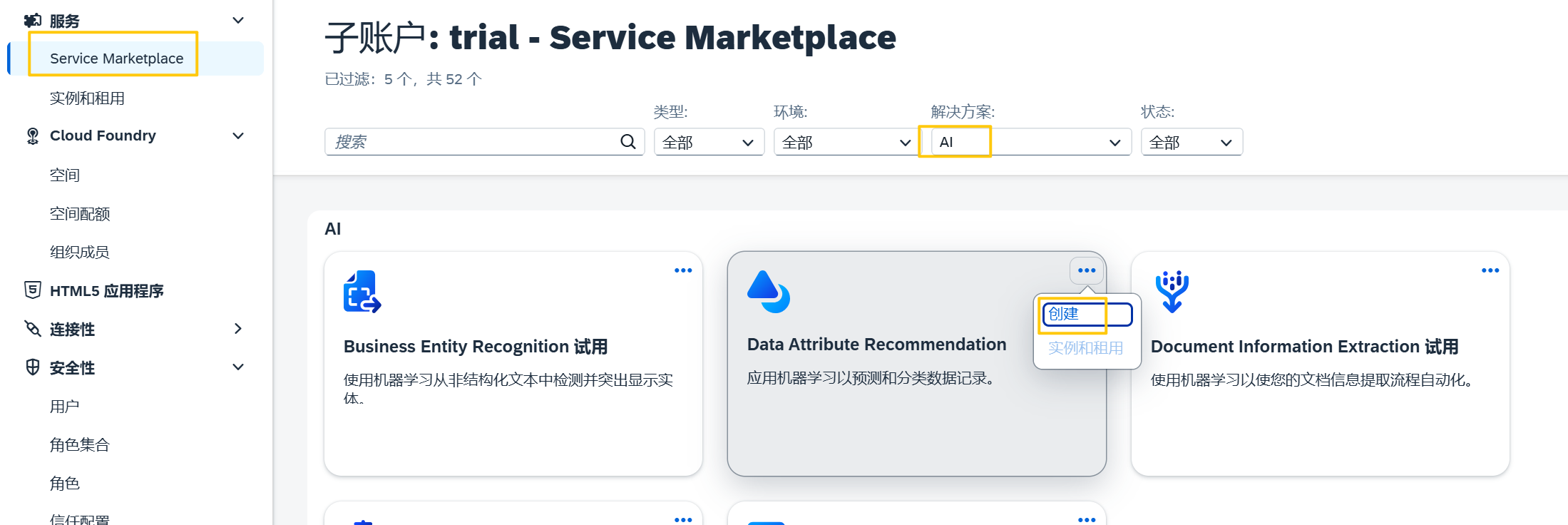The width and height of the screenshot is (1568, 525).
Task: Collapse the Cloud Foundry section chevron
Action: 238,136
